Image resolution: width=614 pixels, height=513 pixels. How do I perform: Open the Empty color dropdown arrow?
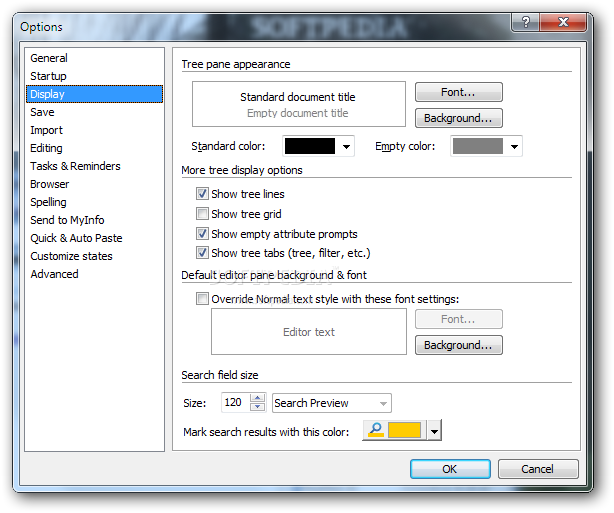[x=514, y=146]
